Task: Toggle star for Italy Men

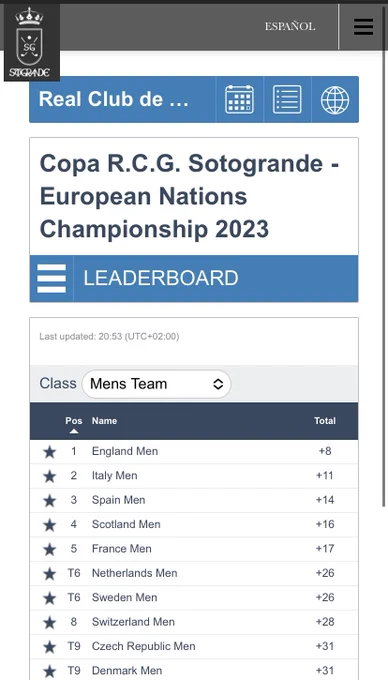Action: click(49, 476)
